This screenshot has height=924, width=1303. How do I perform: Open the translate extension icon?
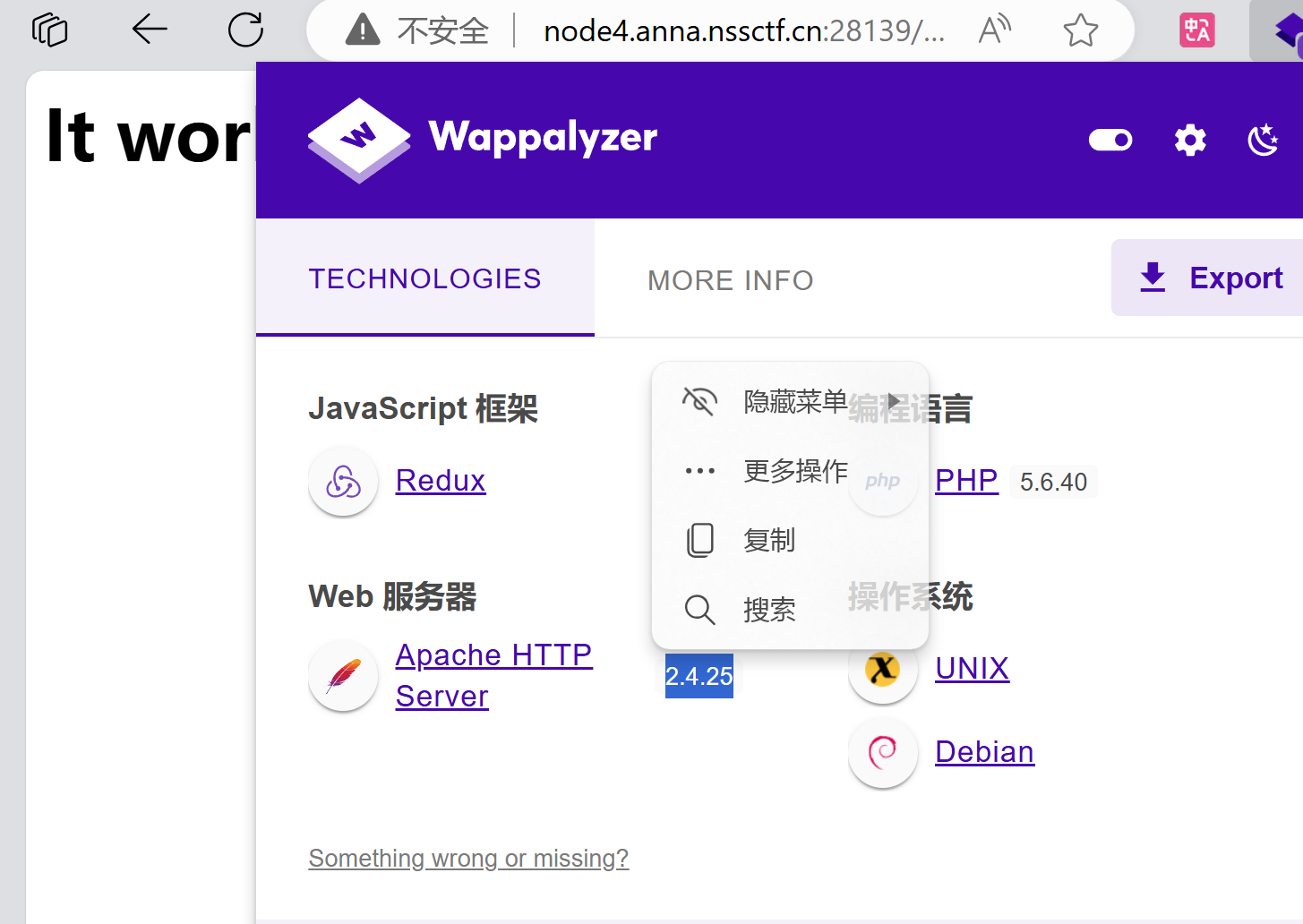[x=1196, y=30]
